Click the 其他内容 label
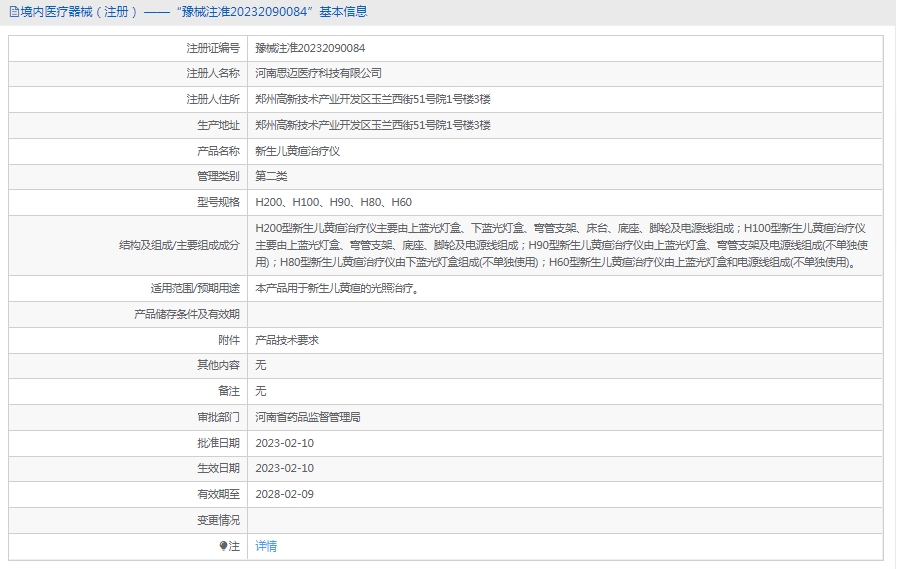This screenshot has width=897, height=569. (x=218, y=365)
